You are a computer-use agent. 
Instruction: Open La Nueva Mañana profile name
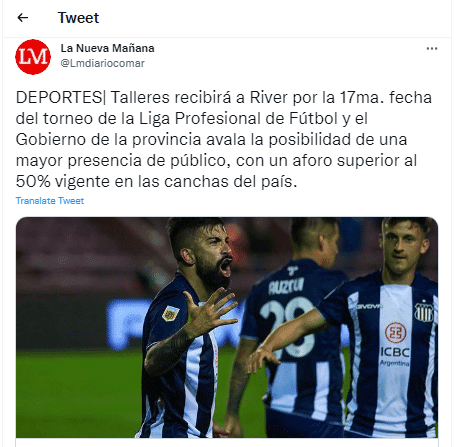click(107, 48)
